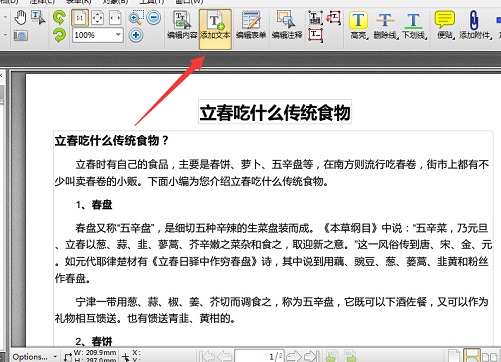Click paragraph starting 宁津一带用葱
The image size is (501, 362).
(272, 310)
